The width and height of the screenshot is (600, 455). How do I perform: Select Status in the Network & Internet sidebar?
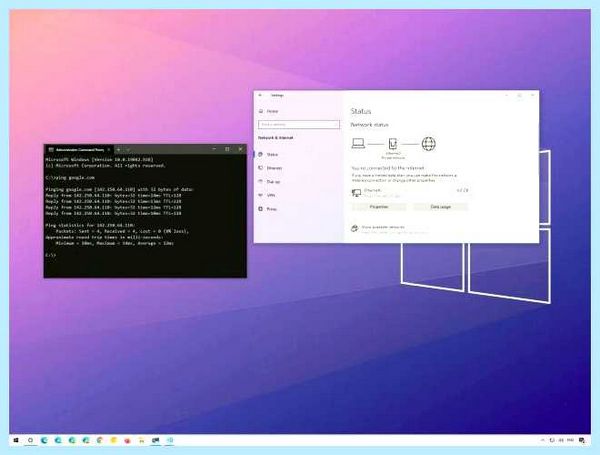(269, 155)
